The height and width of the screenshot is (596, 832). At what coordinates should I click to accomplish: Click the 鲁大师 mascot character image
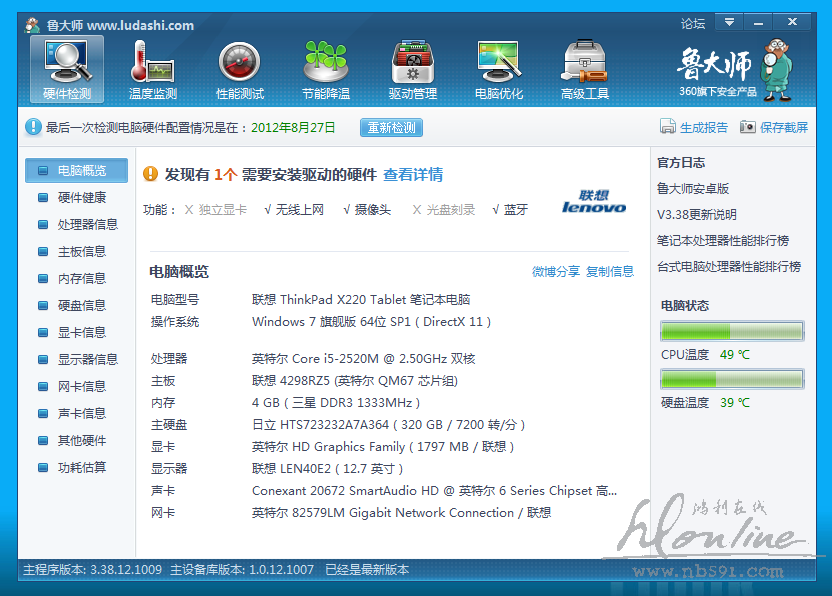pyautogui.click(x=777, y=70)
